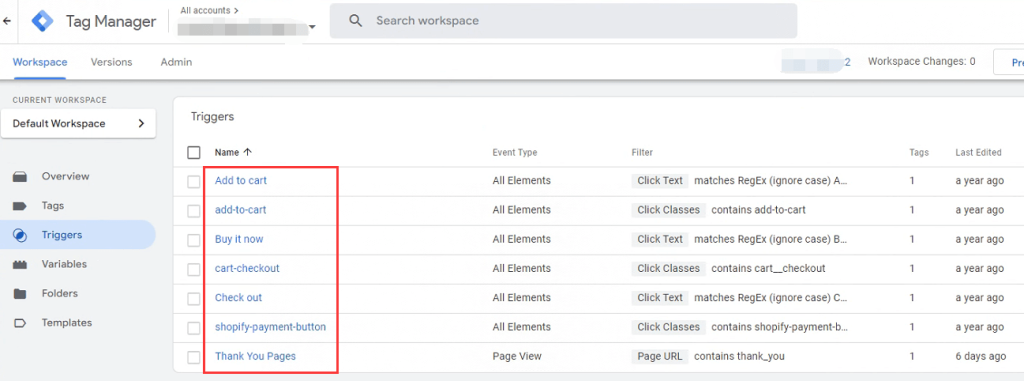Image resolution: width=1024 pixels, height=381 pixels.
Task: Click the Search workspace field
Action: coord(563,21)
